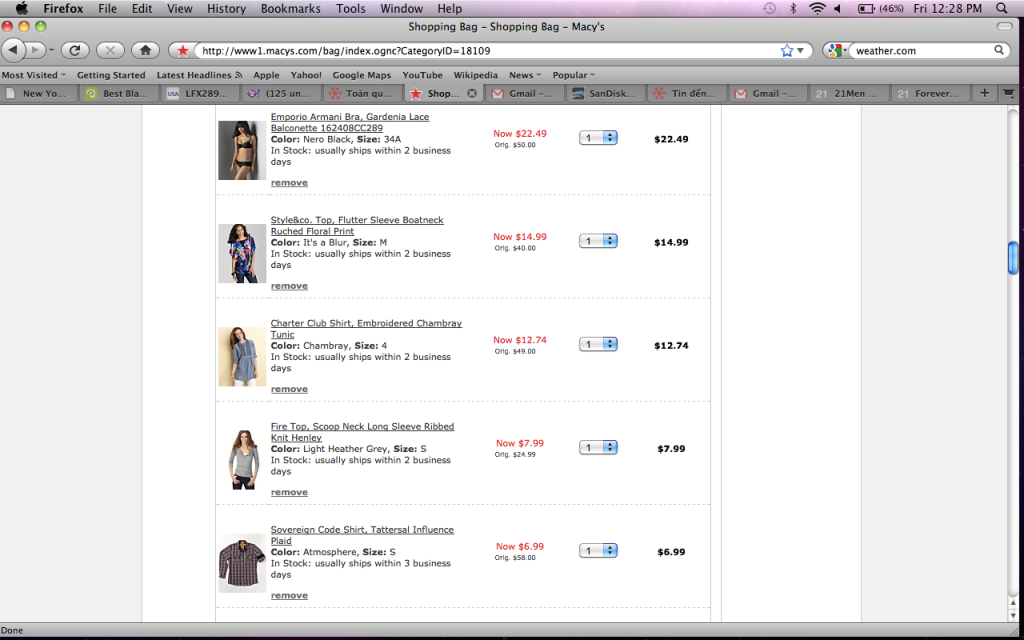Open the Wi-Fi status menu
The width and height of the screenshot is (1024, 640).
[x=817, y=8]
